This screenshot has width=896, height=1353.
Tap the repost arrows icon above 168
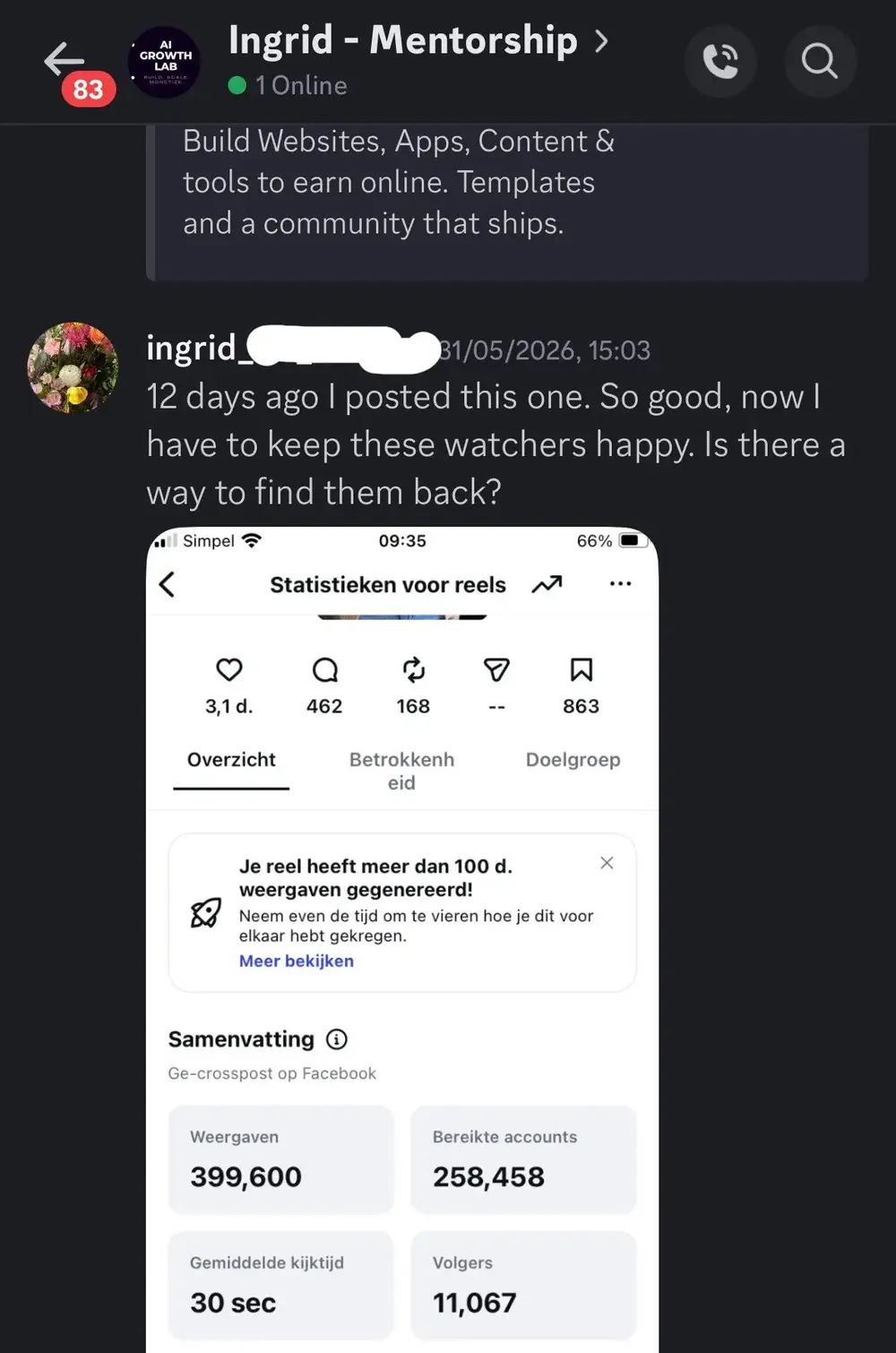pyautogui.click(x=413, y=669)
